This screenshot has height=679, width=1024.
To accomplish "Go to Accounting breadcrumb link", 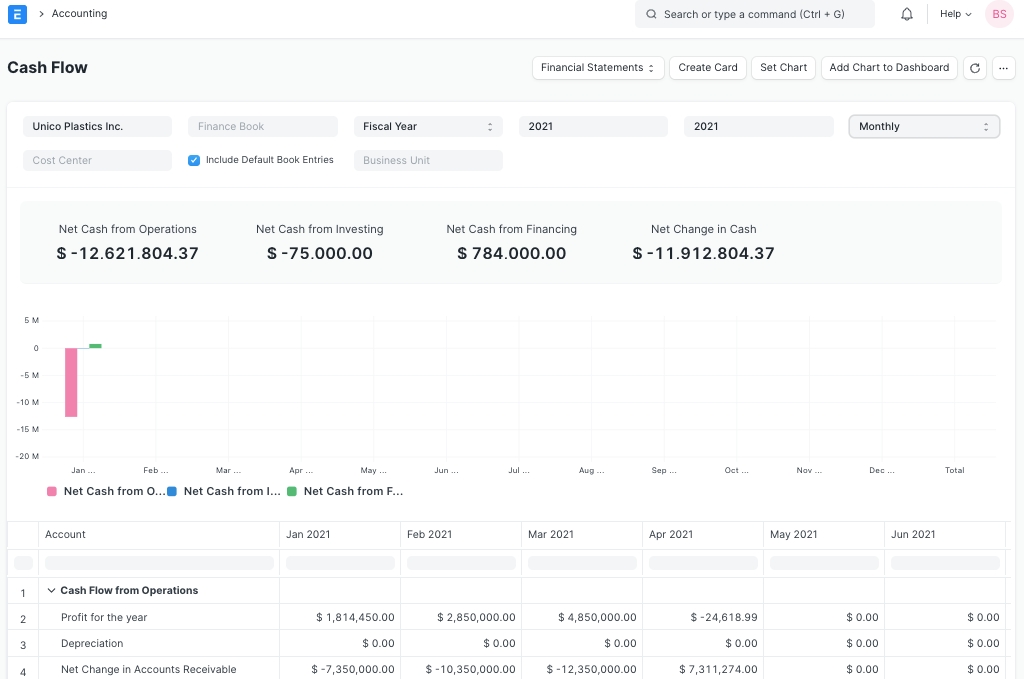I will [x=79, y=14].
